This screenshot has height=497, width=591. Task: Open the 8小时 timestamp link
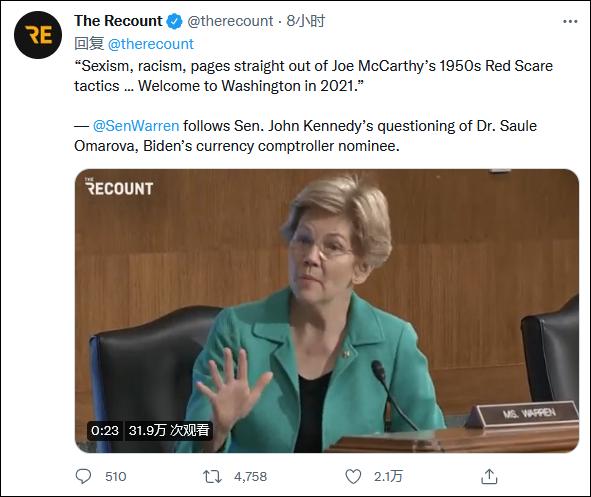(x=305, y=21)
